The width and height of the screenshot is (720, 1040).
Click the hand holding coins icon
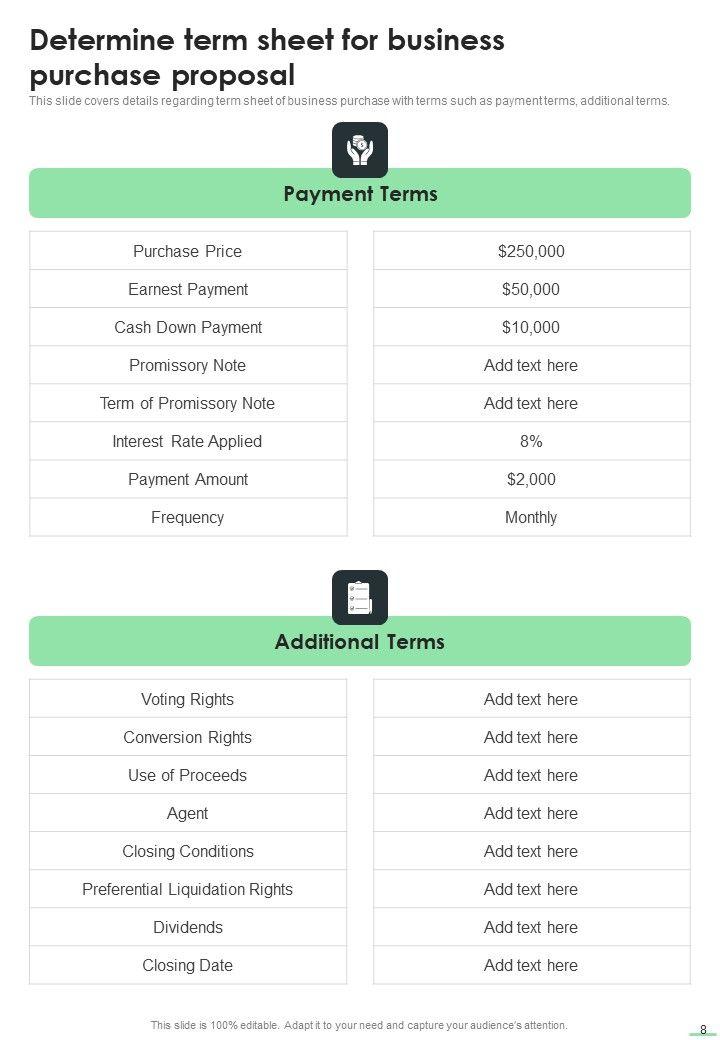coord(360,150)
